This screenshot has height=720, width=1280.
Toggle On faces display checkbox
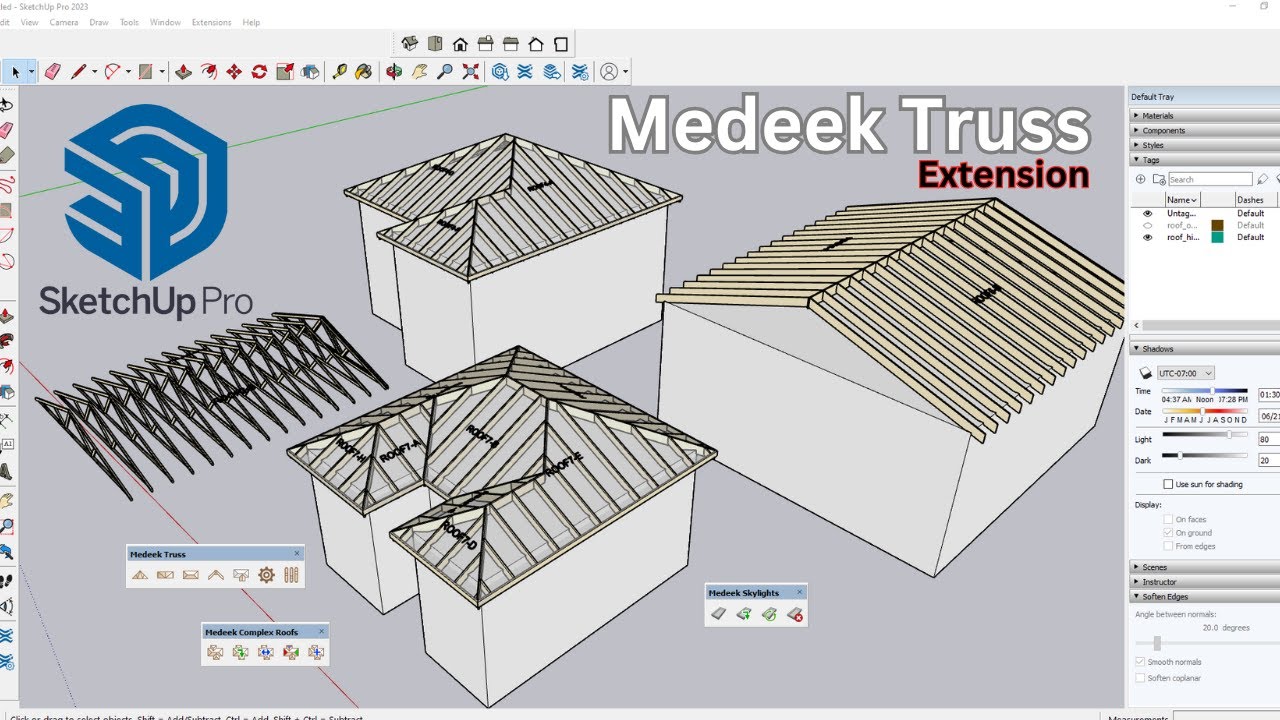pos(1168,519)
